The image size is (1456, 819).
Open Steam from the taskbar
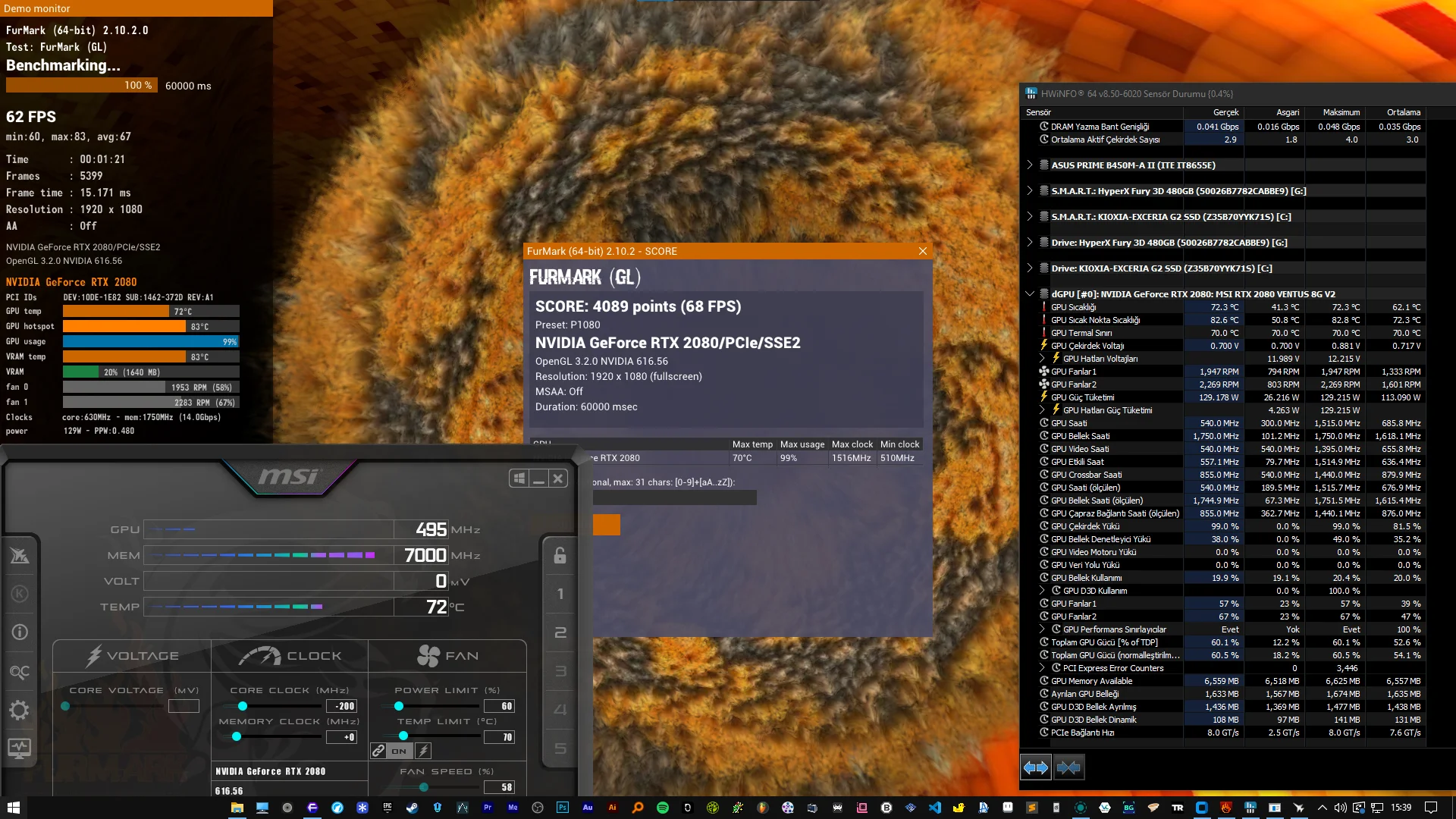pos(412,808)
